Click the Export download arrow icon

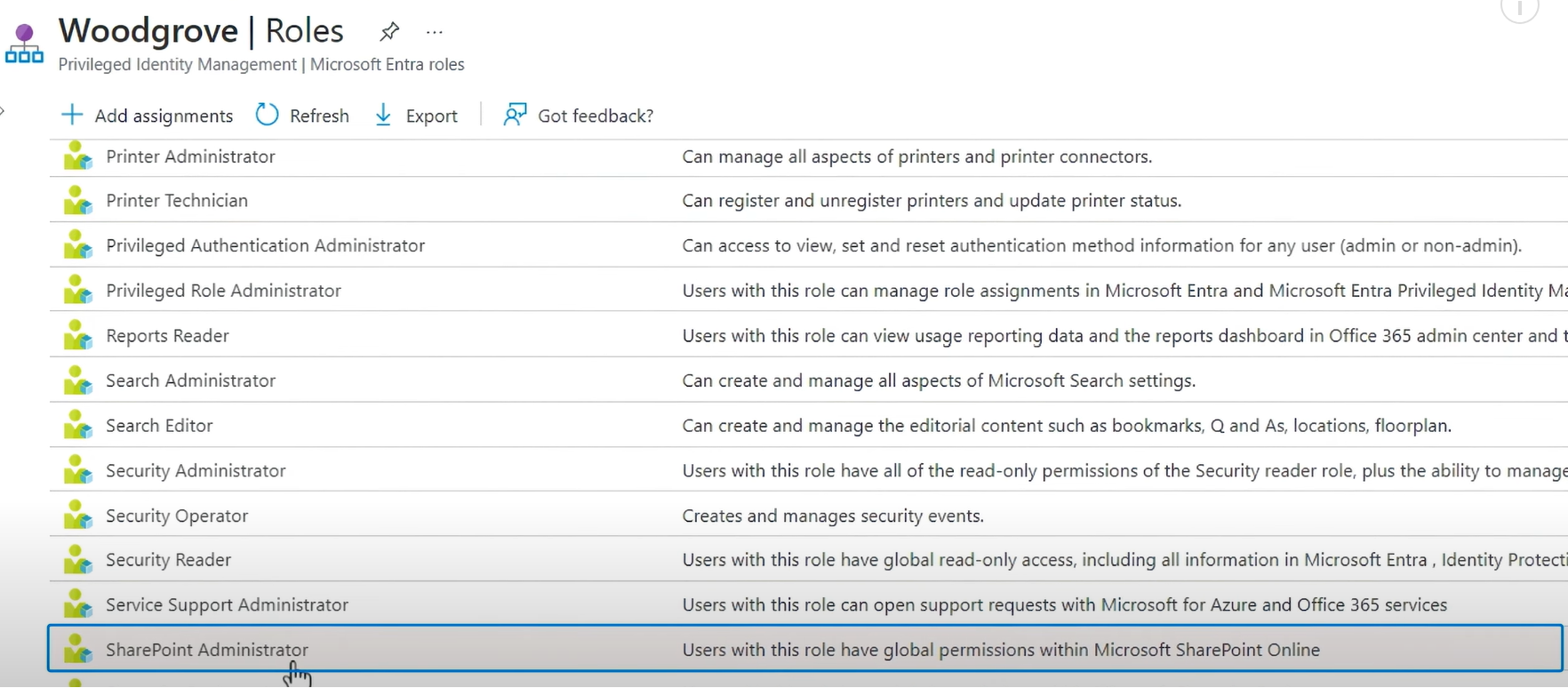point(383,116)
